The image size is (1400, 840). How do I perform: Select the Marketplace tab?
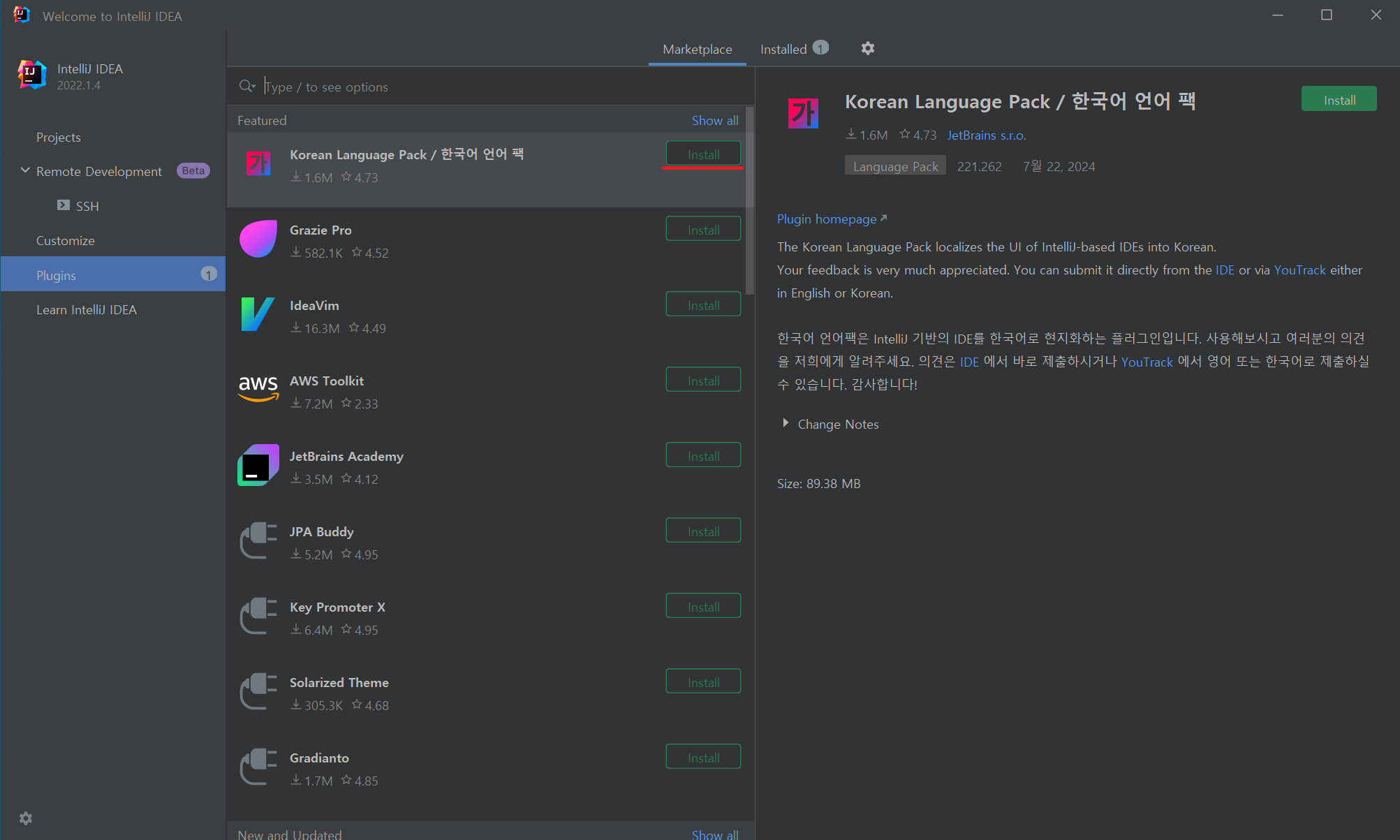point(697,49)
